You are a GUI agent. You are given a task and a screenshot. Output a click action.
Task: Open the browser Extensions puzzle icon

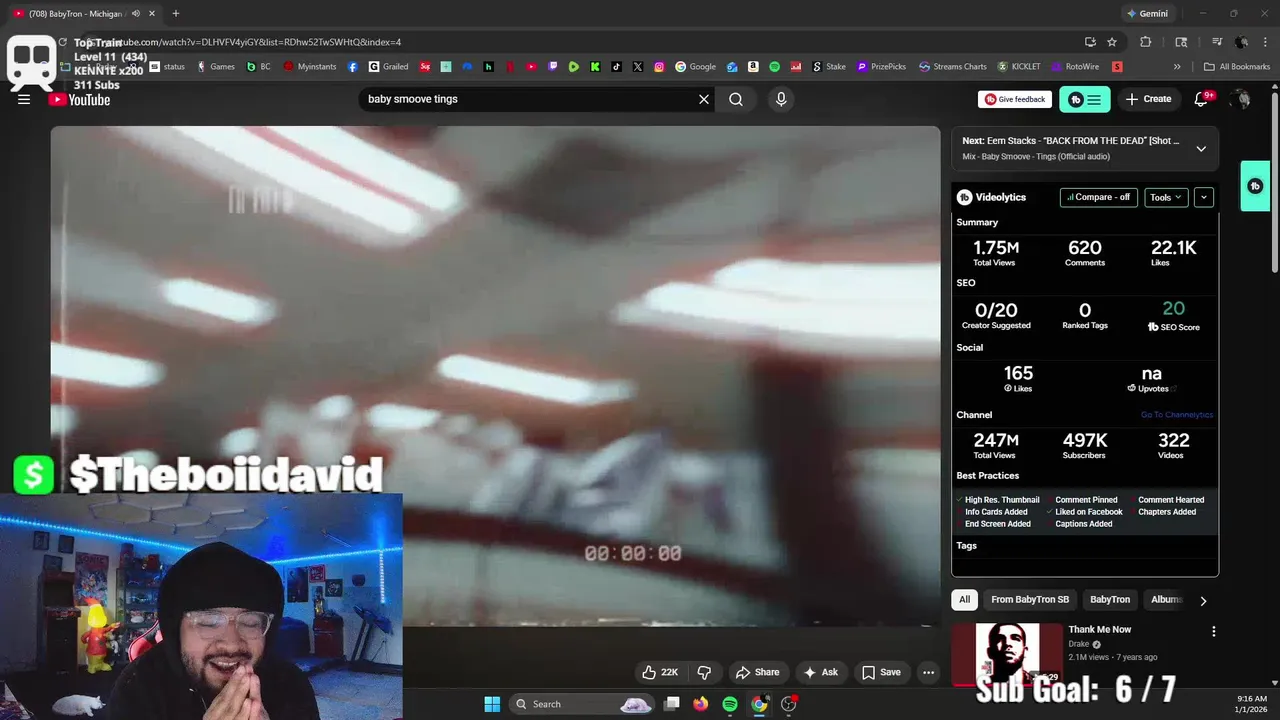point(1146,42)
